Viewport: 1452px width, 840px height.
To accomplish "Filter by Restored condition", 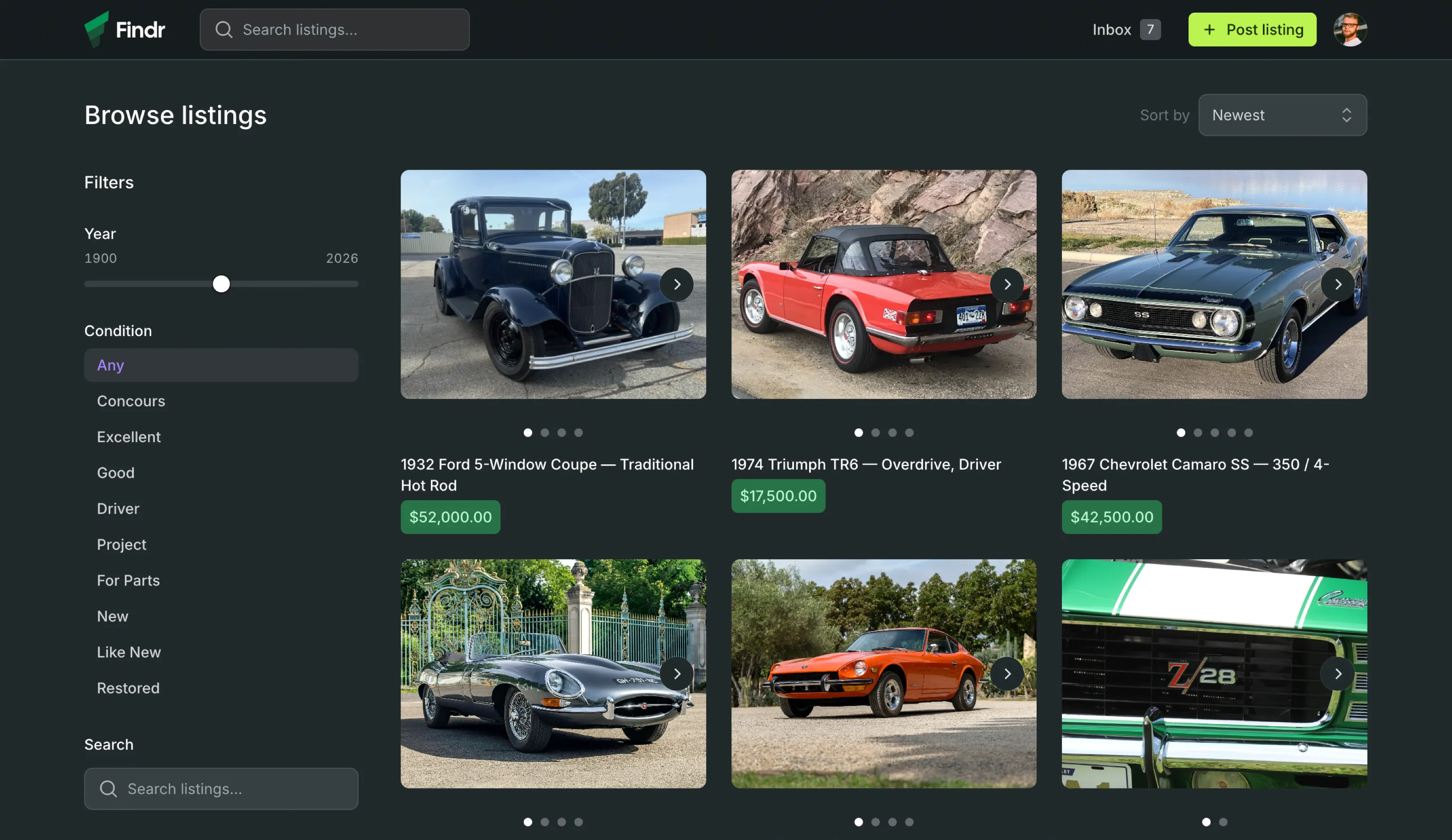I will [221, 688].
